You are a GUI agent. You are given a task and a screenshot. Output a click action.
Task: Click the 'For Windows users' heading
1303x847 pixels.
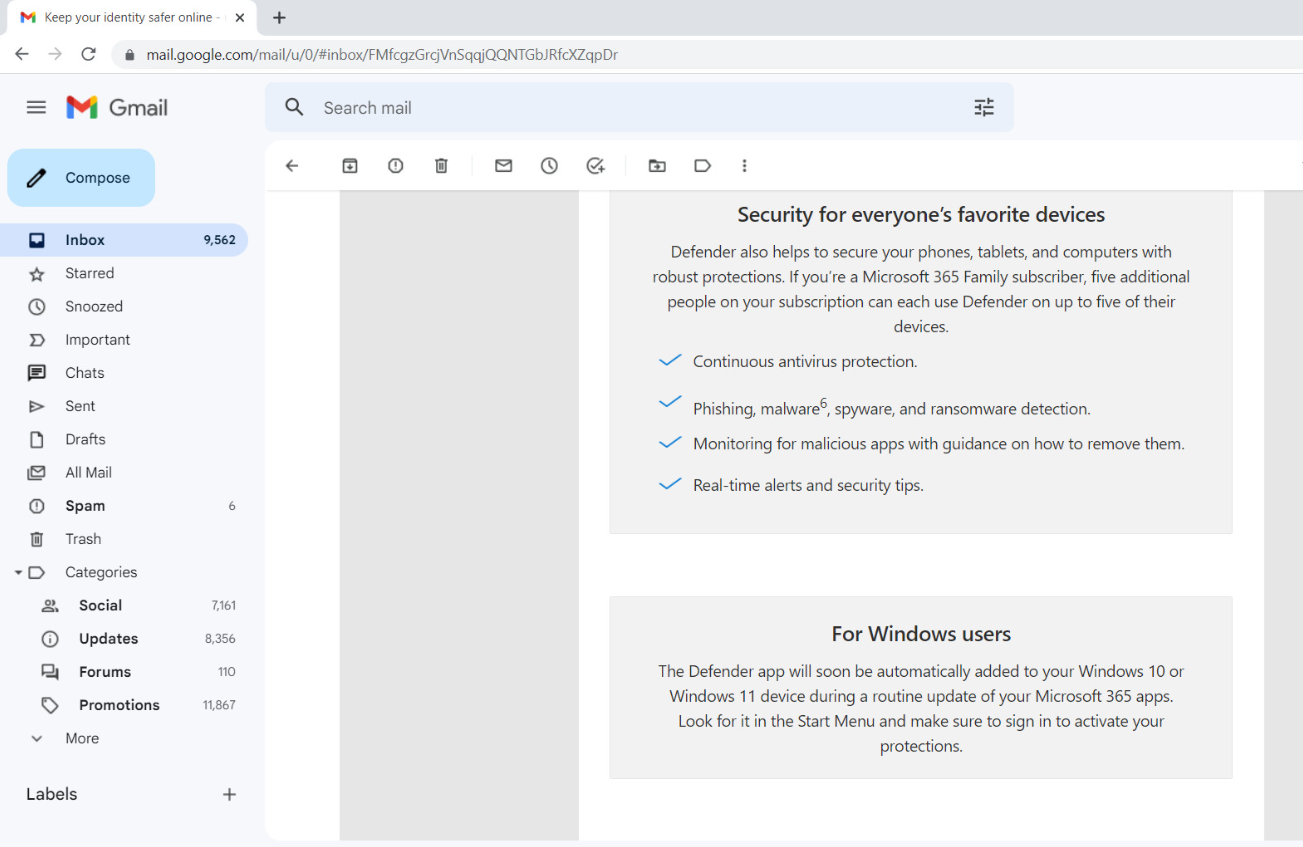921,634
